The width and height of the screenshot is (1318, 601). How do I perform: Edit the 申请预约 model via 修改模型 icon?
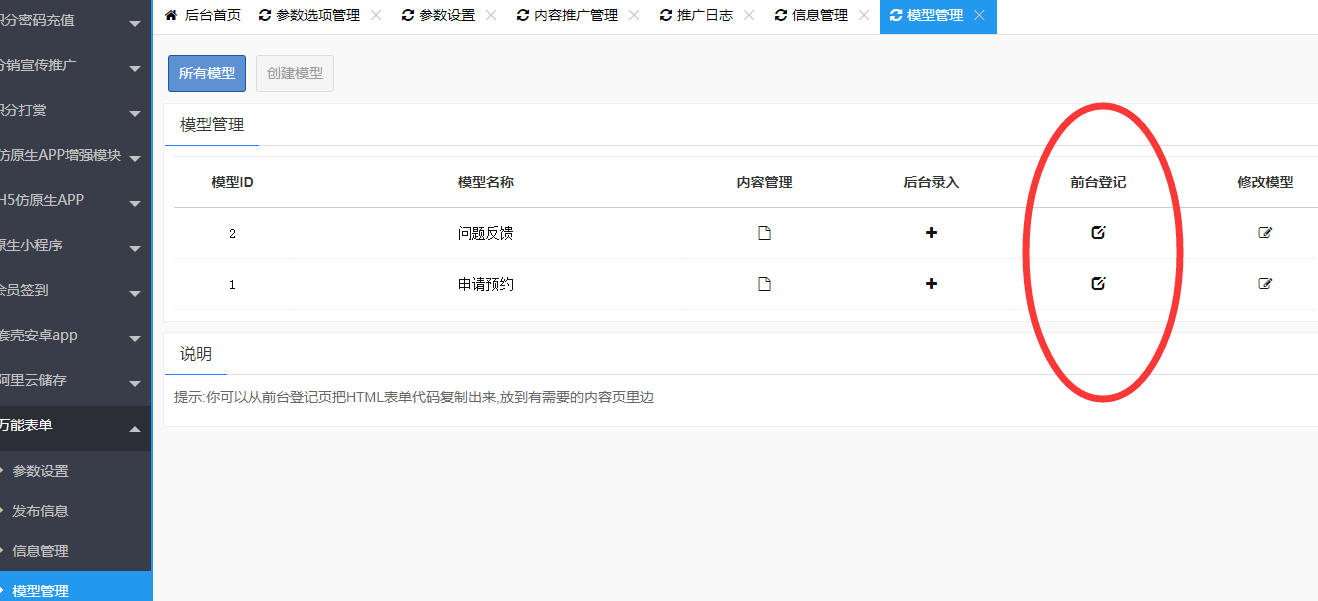pos(1265,284)
